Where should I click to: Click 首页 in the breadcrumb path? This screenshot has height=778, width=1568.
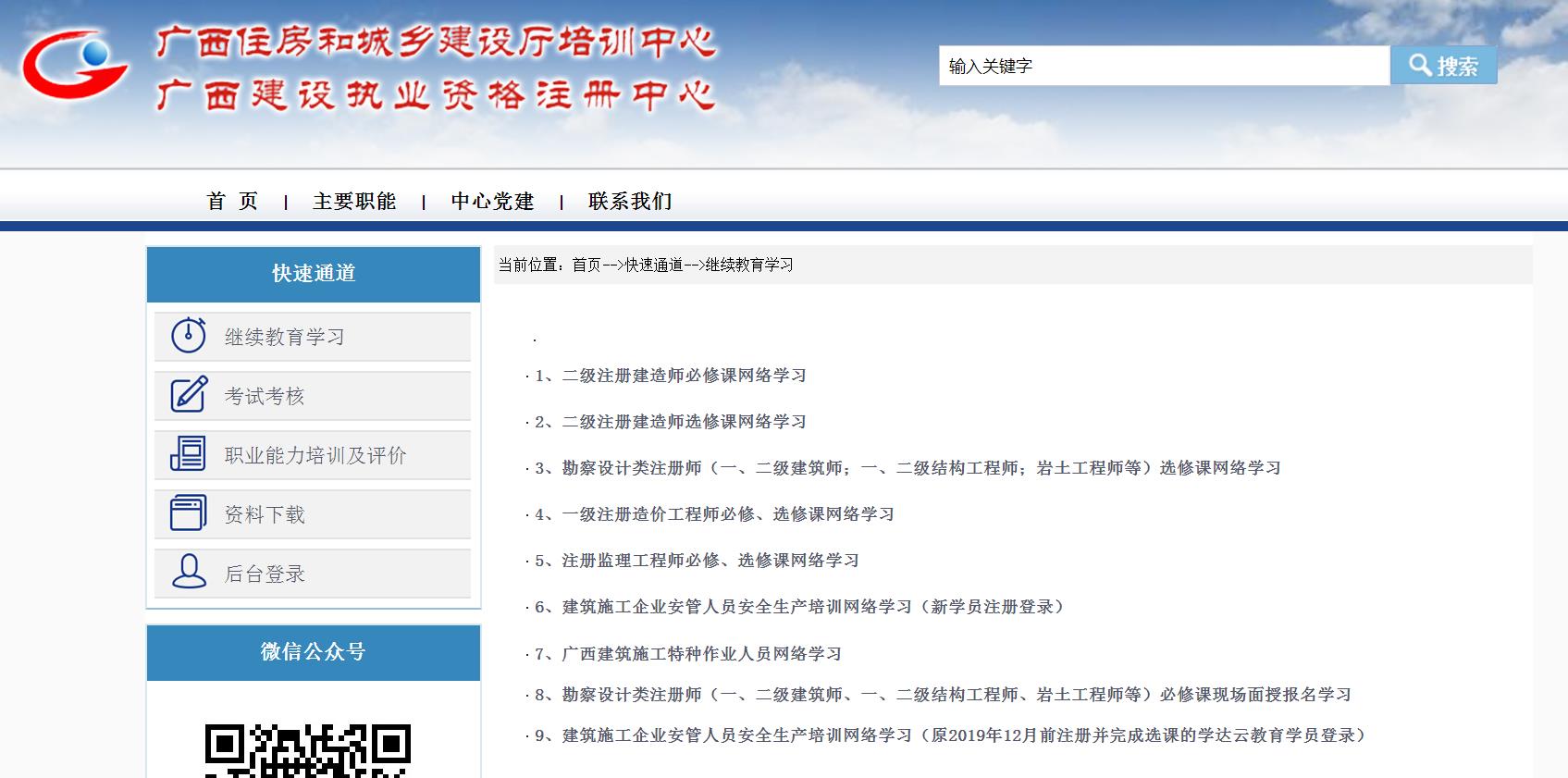(586, 266)
